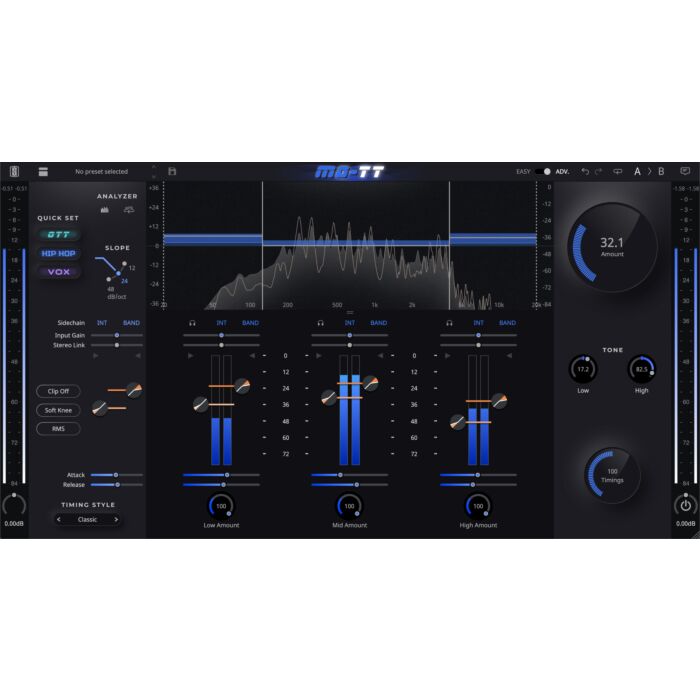The image size is (700, 700).
Task: Apply the VOX quick set
Action: click(58, 272)
